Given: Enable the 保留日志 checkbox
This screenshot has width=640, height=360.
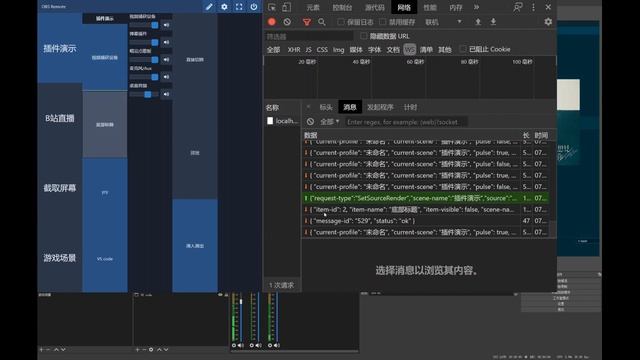Looking at the screenshot, I should point(340,22).
